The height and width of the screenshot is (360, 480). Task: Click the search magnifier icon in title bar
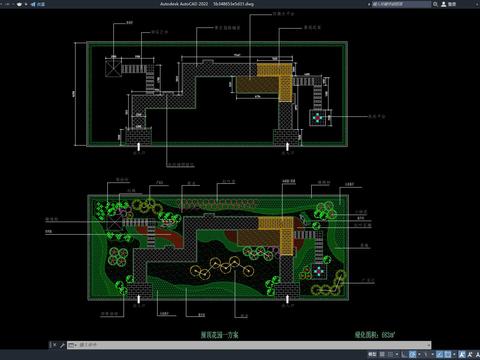[x=435, y=4]
